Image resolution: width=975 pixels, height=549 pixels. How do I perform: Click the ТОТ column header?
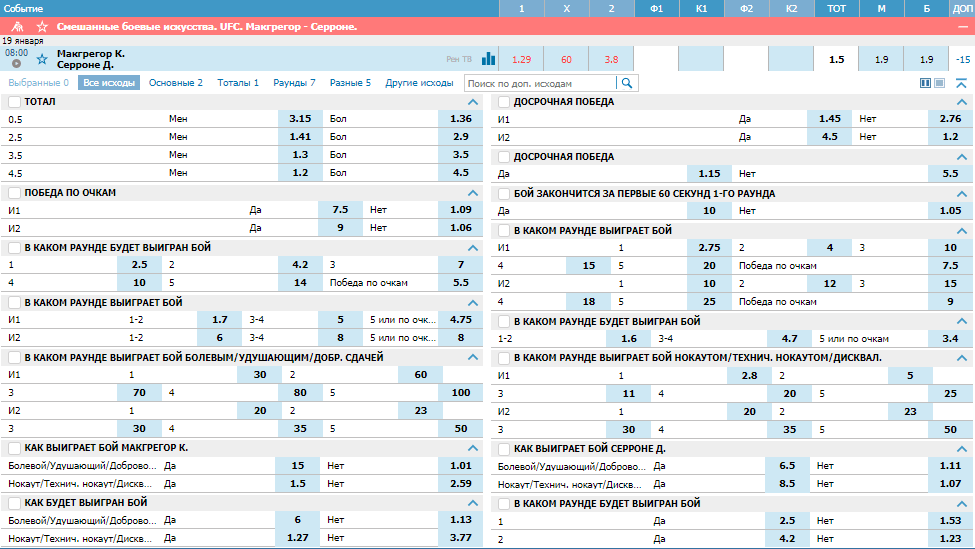point(836,8)
